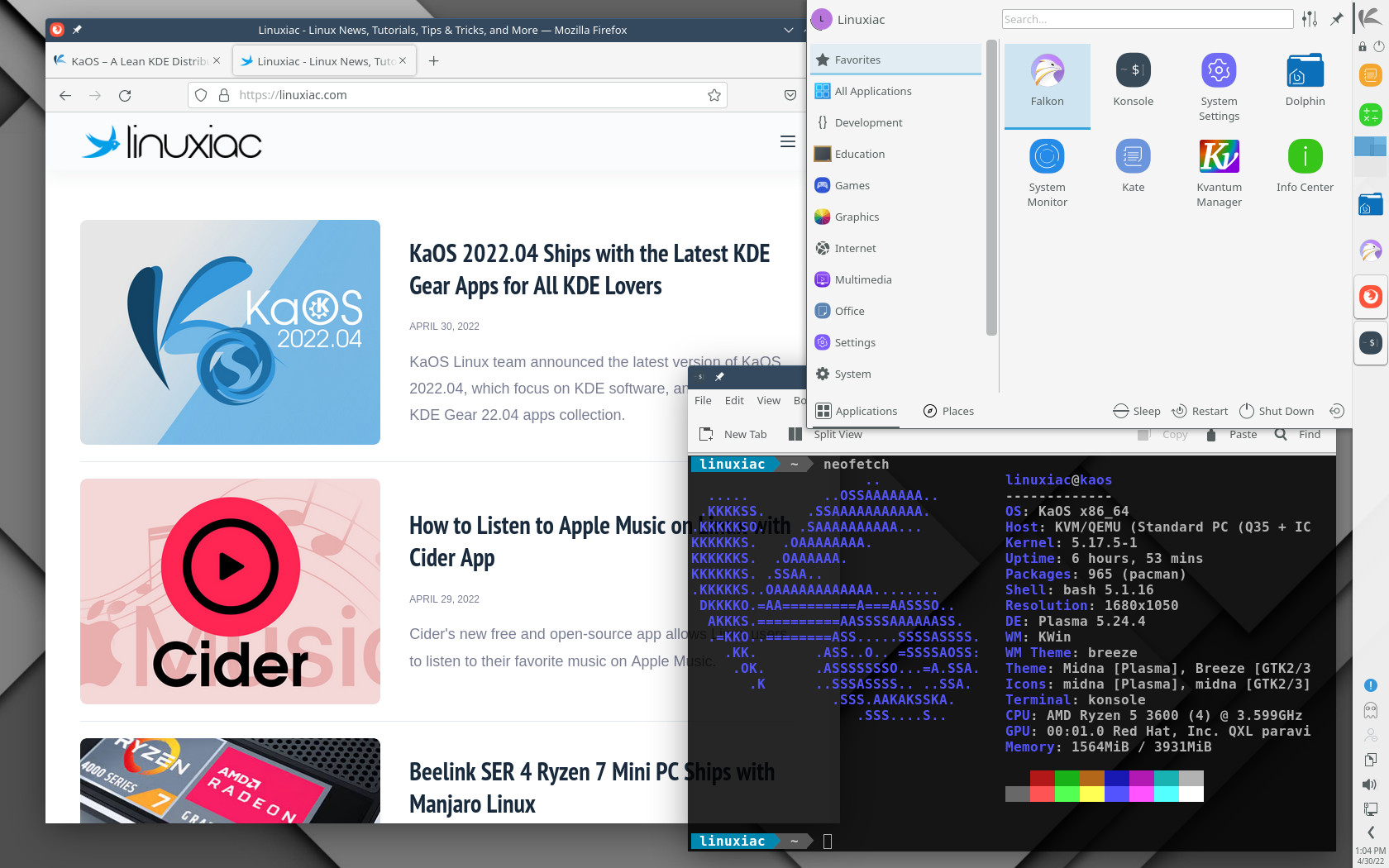
Task: Toggle pin to keep launcher open
Action: click(x=1337, y=19)
